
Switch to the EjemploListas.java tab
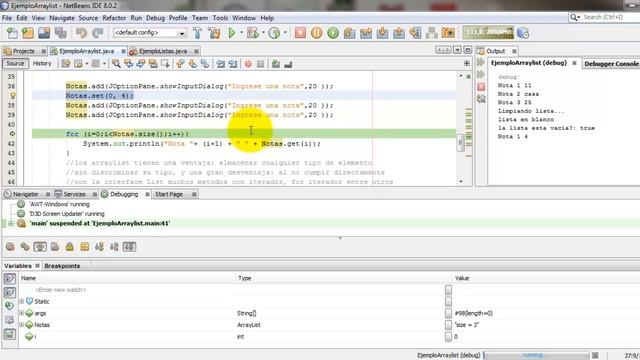[163, 51]
